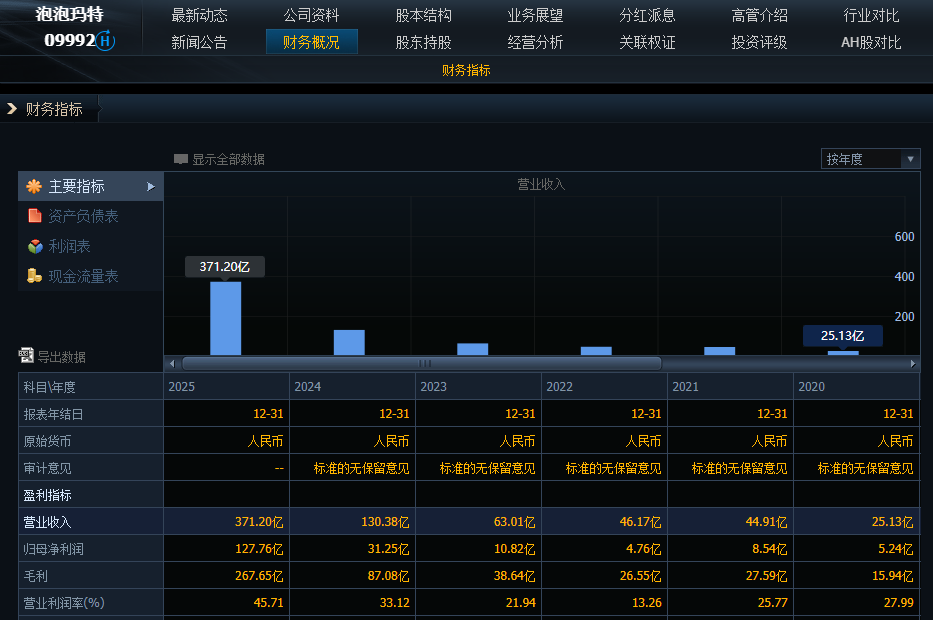The width and height of the screenshot is (933, 620).
Task: Switch to the 股本结构 tab
Action: (x=423, y=15)
